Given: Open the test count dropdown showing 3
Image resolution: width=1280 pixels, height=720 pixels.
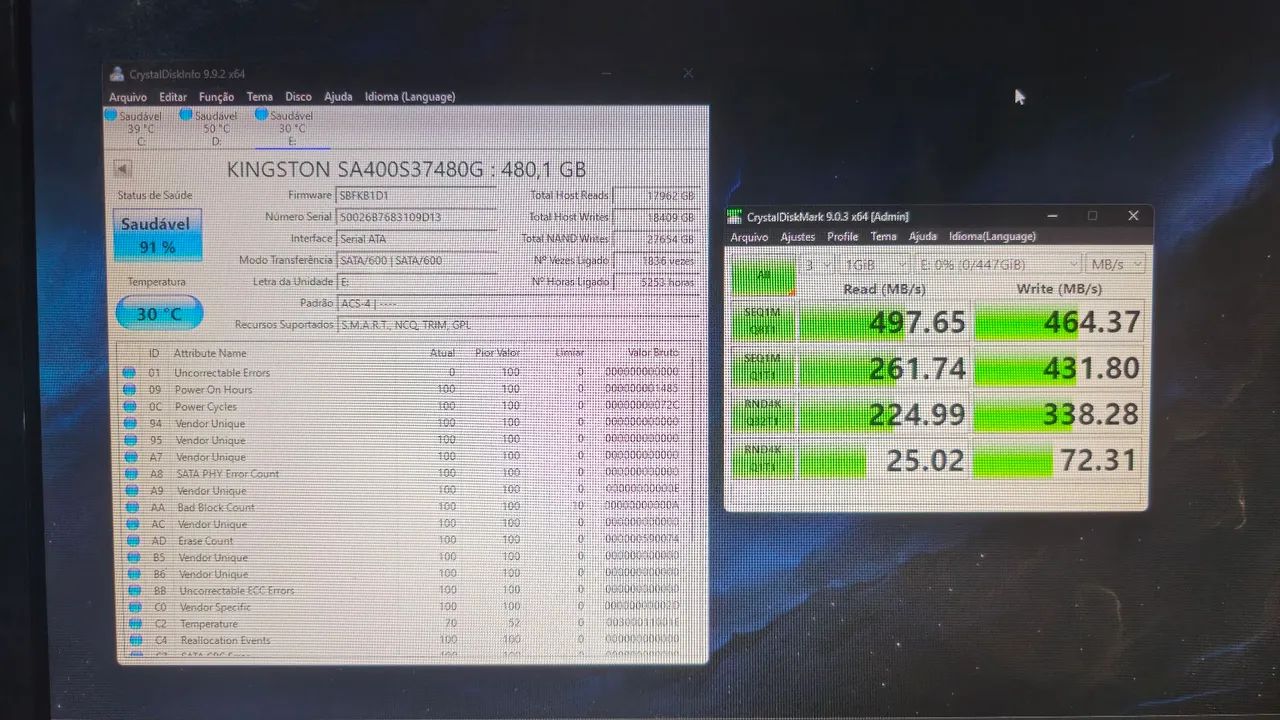Looking at the screenshot, I should [820, 264].
